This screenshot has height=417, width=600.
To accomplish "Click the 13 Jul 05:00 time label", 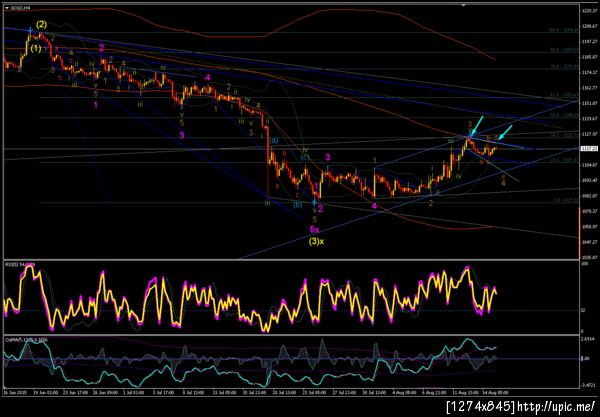I will coord(225,393).
